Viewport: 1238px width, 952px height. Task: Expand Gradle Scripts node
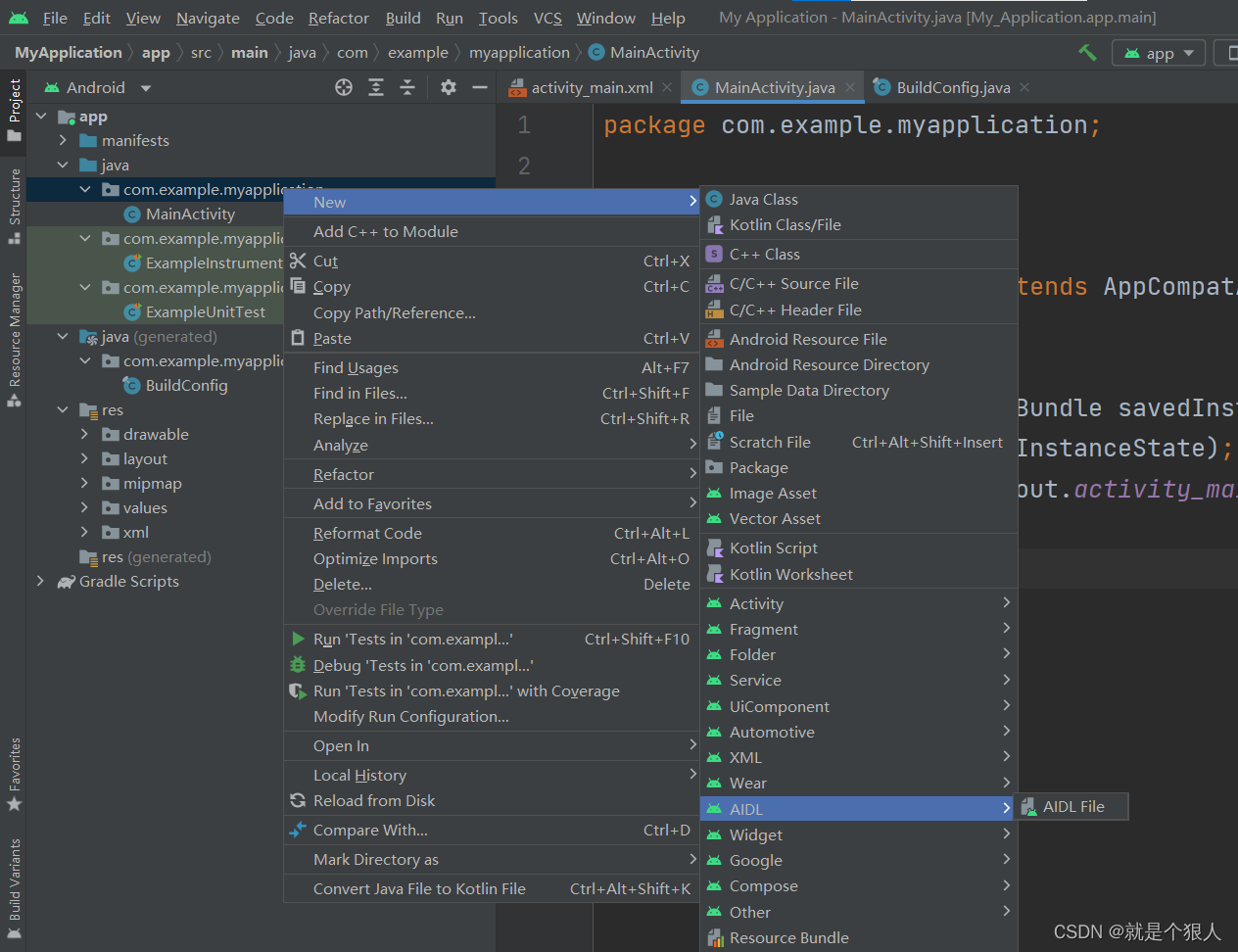(41, 581)
